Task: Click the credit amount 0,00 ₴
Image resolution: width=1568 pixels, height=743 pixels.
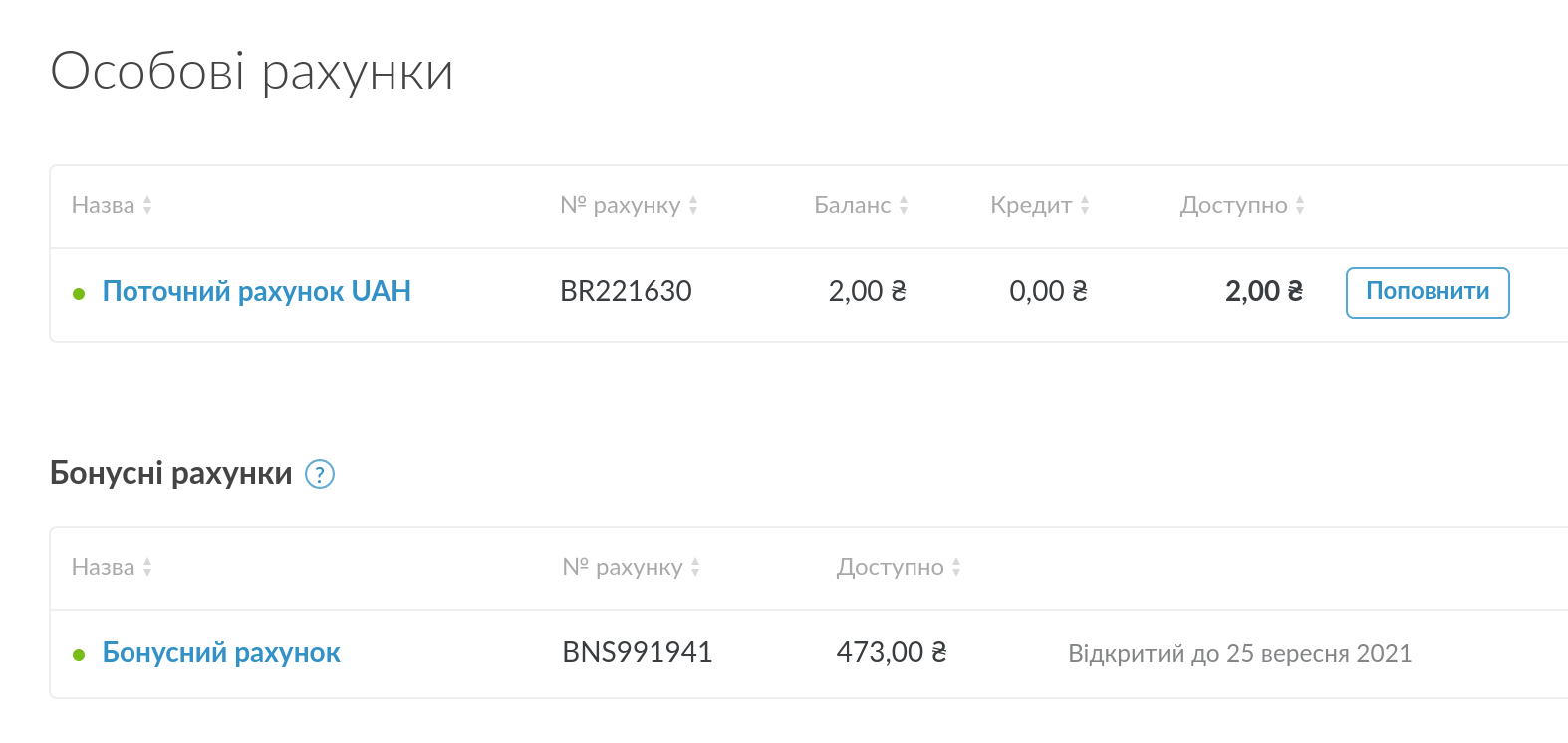Action: [1048, 292]
